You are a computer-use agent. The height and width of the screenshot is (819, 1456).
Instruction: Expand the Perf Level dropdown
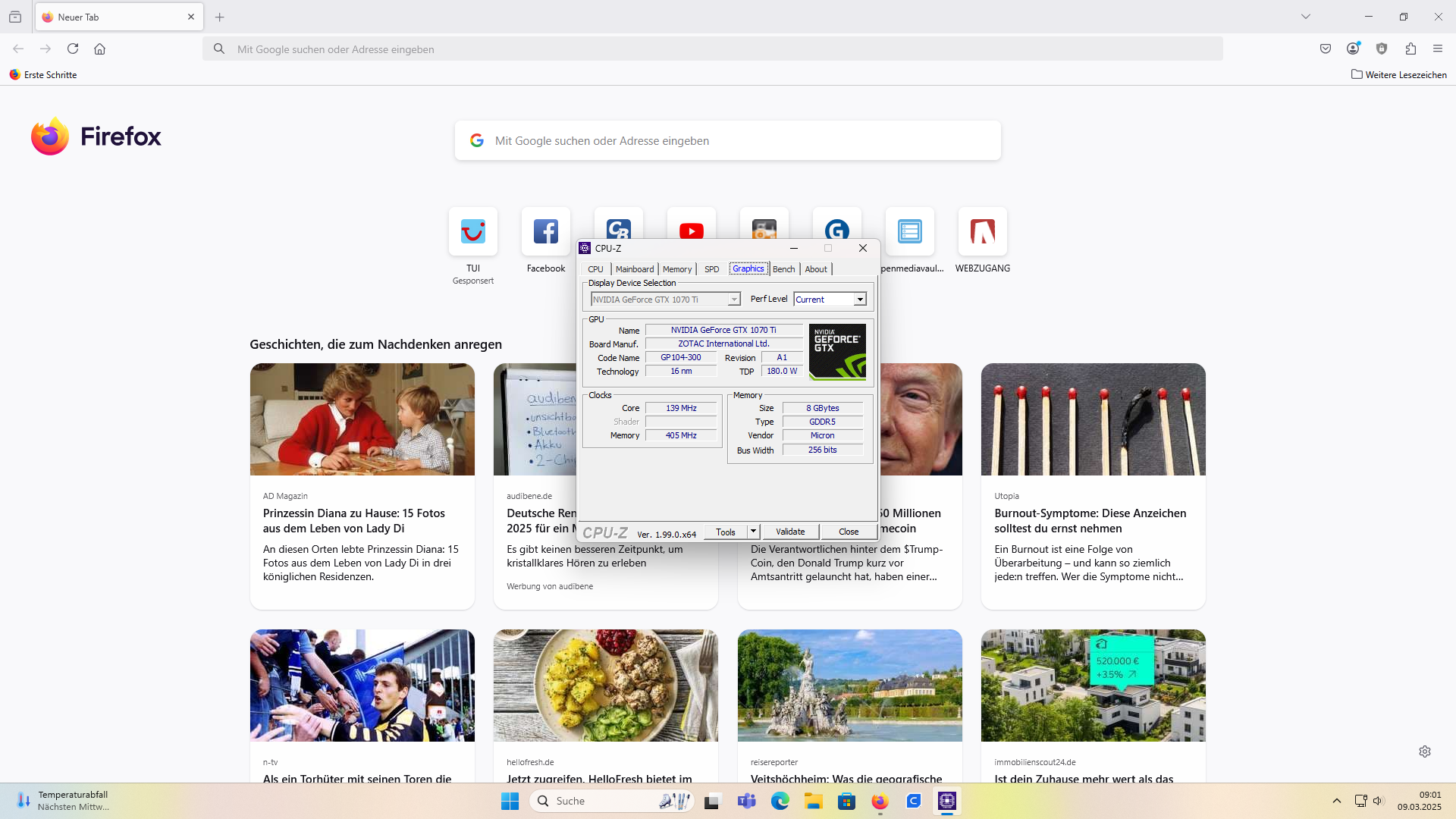[860, 300]
